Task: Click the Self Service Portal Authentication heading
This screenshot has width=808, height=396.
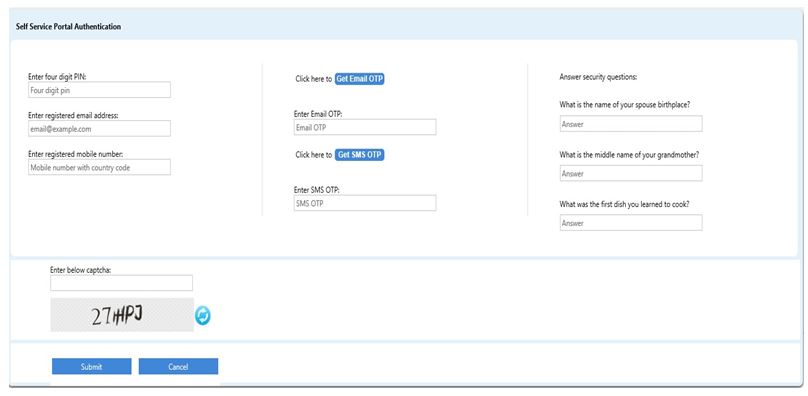Action: (x=69, y=26)
